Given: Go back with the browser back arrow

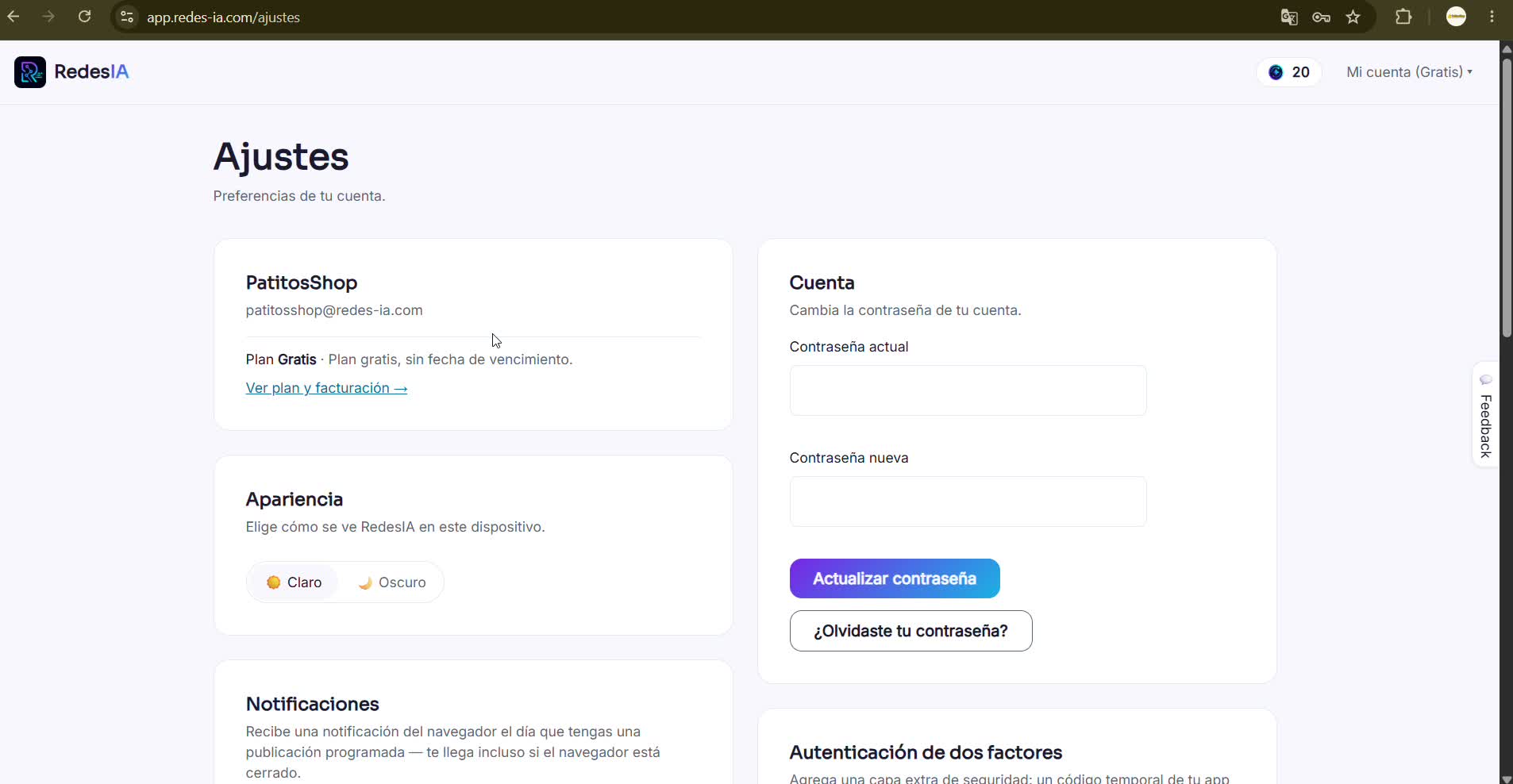Looking at the screenshot, I should point(13,17).
